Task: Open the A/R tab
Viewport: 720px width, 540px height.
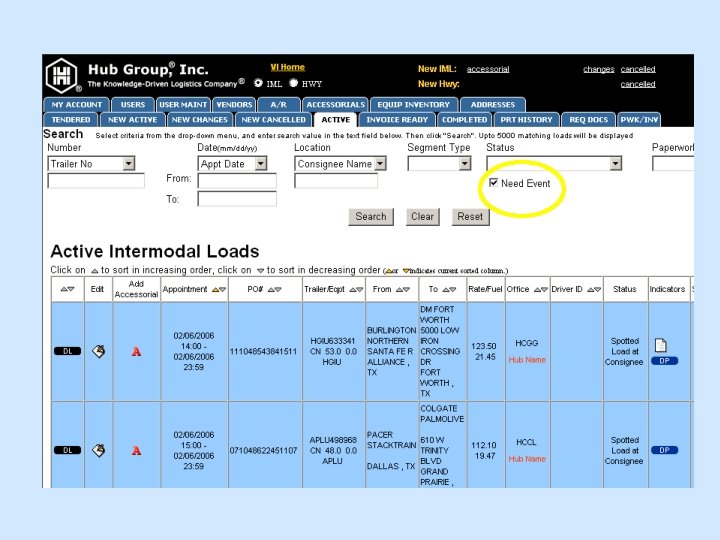Action: click(x=279, y=105)
